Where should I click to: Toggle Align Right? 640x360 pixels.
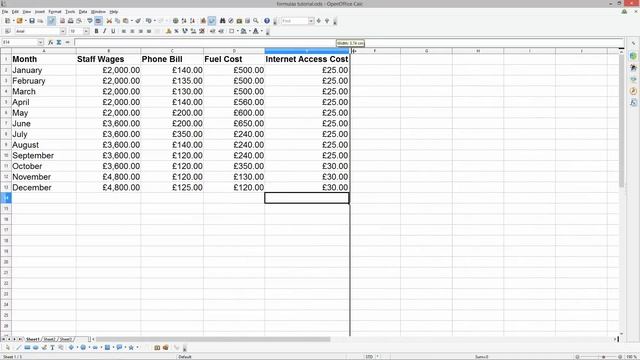click(141, 31)
